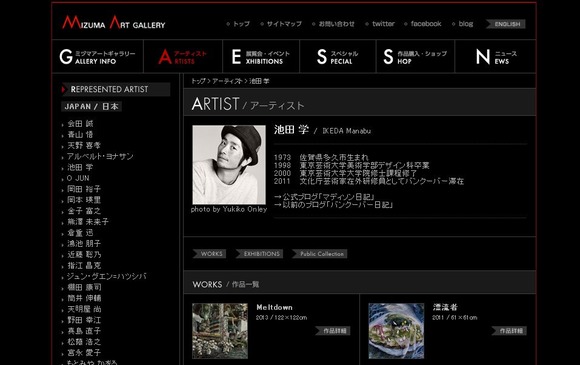Open artist アルベルト・ヨナサン in the sidebar
Image resolution: width=580 pixels, height=365 pixels.
100,156
